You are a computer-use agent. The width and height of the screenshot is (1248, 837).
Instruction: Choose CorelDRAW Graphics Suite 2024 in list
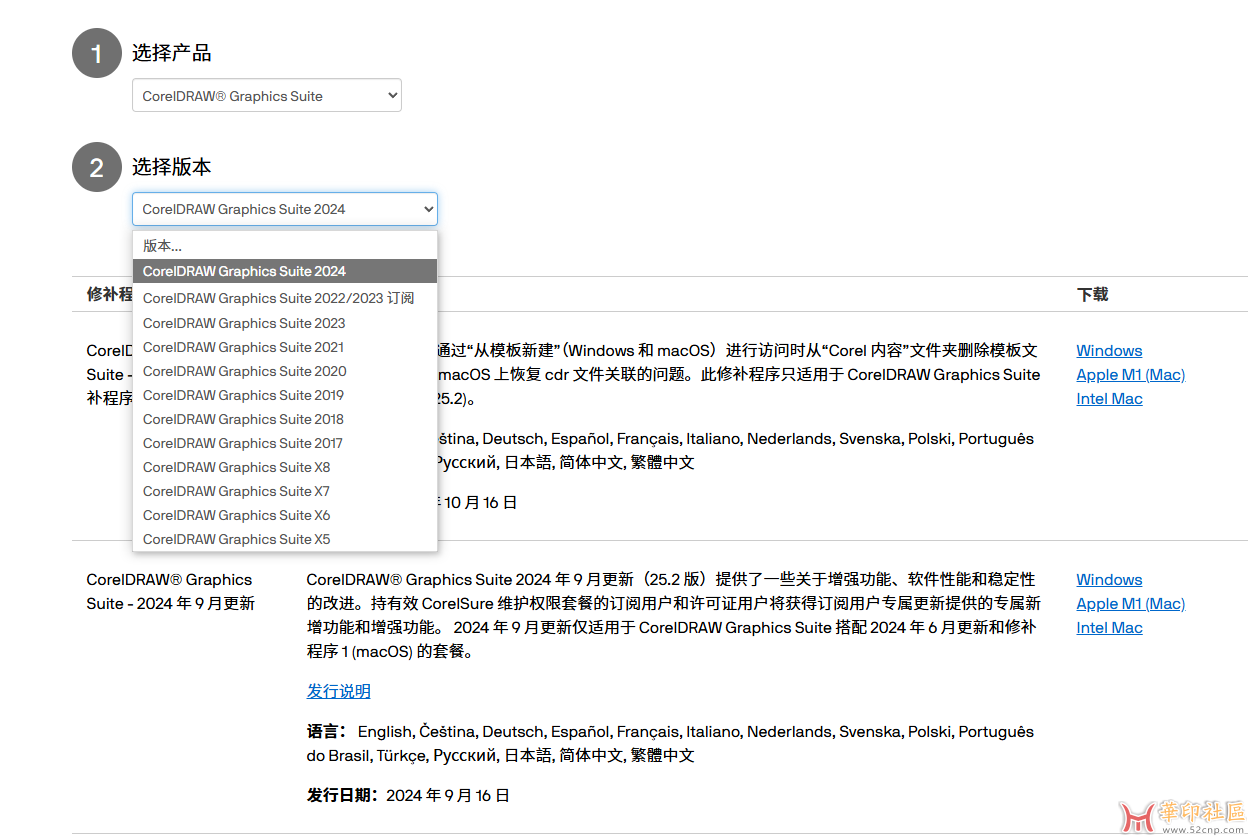[x=285, y=271]
